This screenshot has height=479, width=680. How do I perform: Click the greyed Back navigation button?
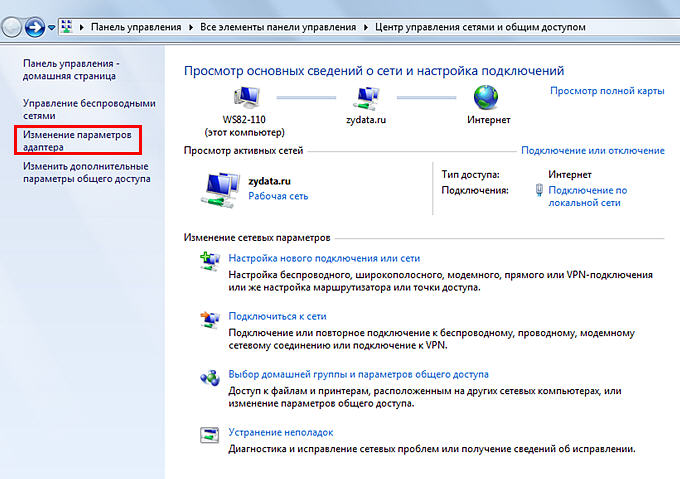coord(11,27)
